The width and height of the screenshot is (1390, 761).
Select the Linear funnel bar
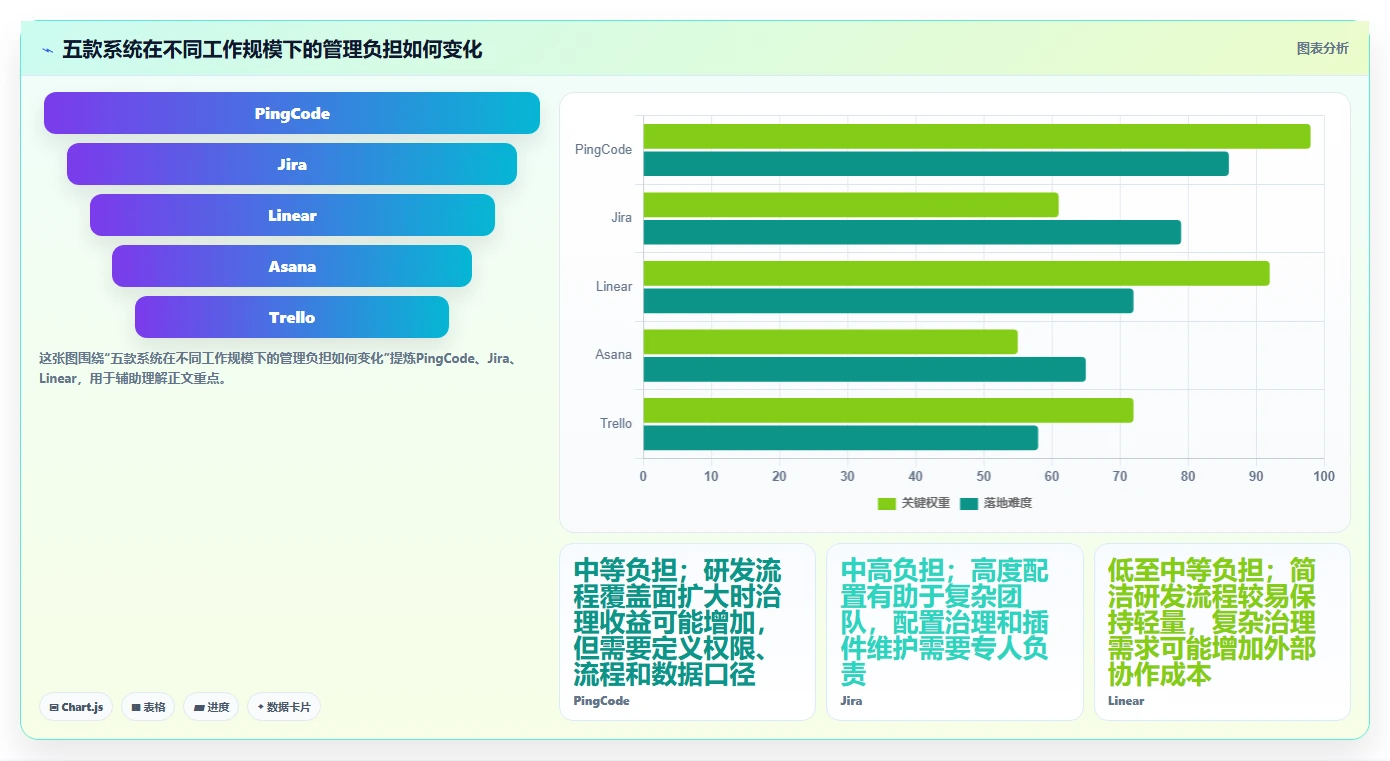(x=292, y=215)
